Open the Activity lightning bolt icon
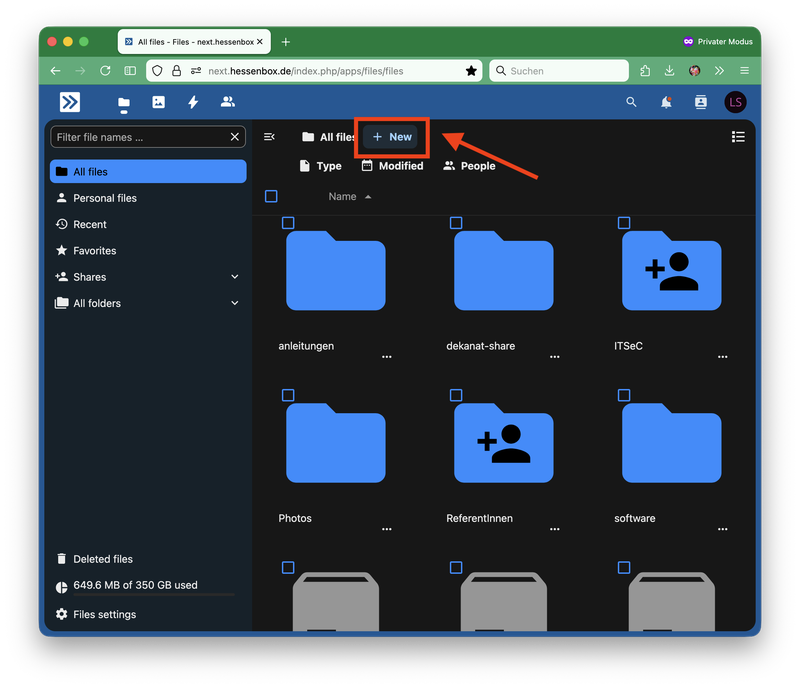The height and width of the screenshot is (688, 800). [x=193, y=102]
